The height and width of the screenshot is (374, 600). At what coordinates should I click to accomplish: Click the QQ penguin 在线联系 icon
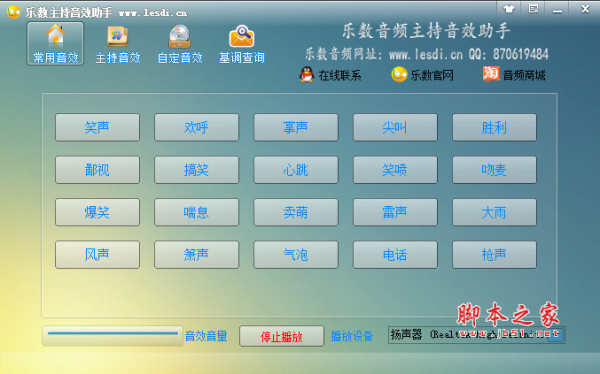(x=307, y=75)
